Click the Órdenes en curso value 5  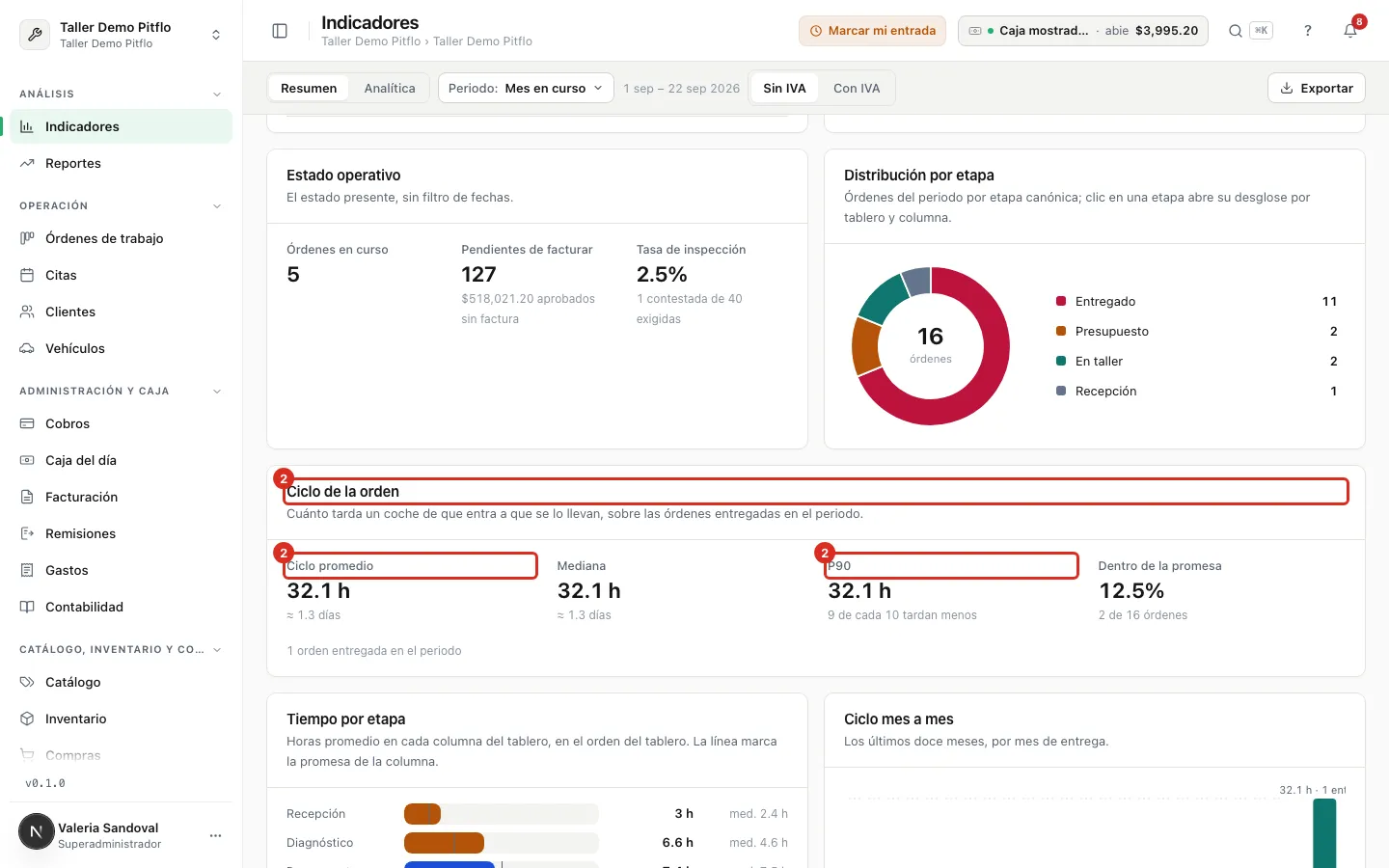point(293,275)
